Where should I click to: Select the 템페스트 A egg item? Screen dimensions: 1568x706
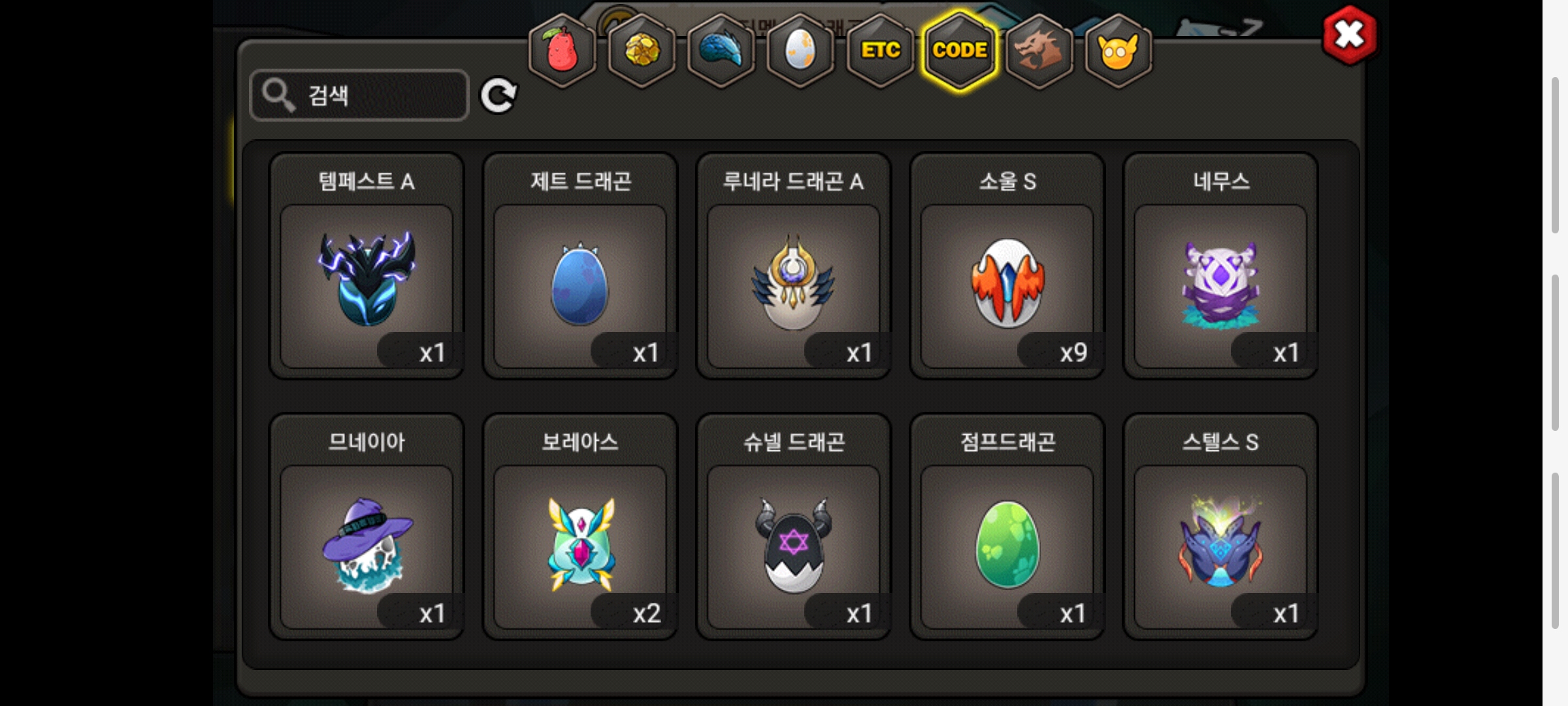coord(367,266)
